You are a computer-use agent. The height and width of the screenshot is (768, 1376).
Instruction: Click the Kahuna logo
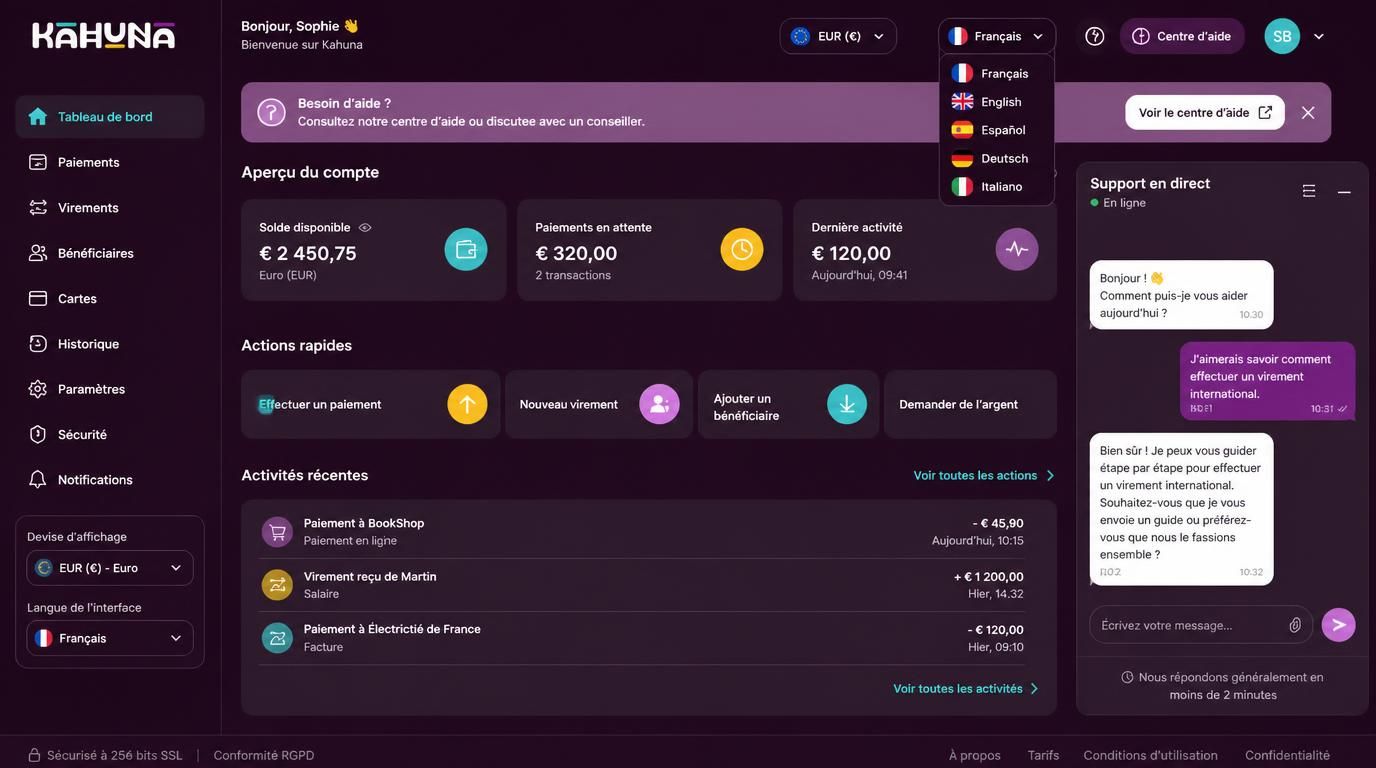pos(104,36)
